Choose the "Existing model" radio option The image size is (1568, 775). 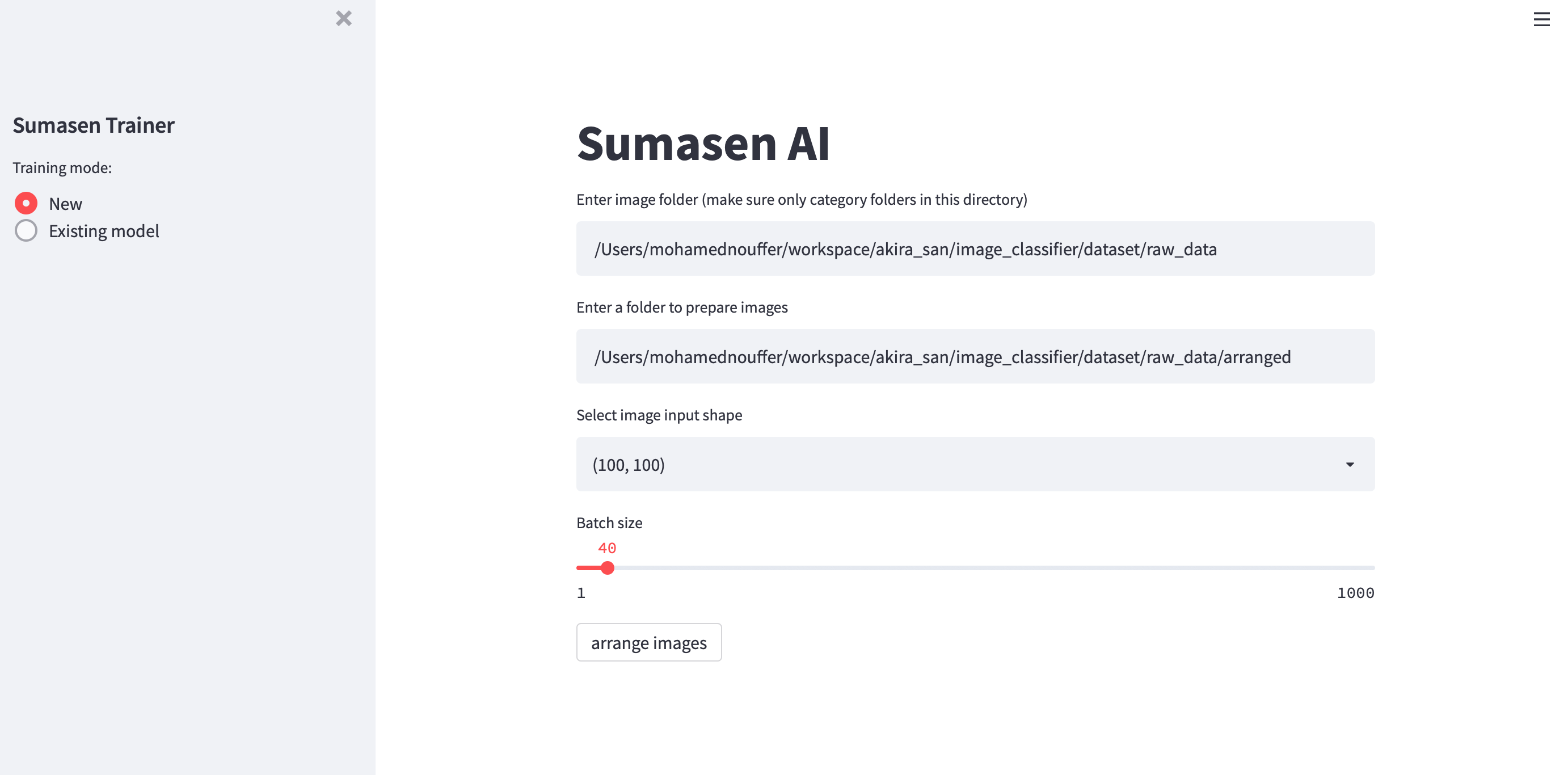click(26, 231)
